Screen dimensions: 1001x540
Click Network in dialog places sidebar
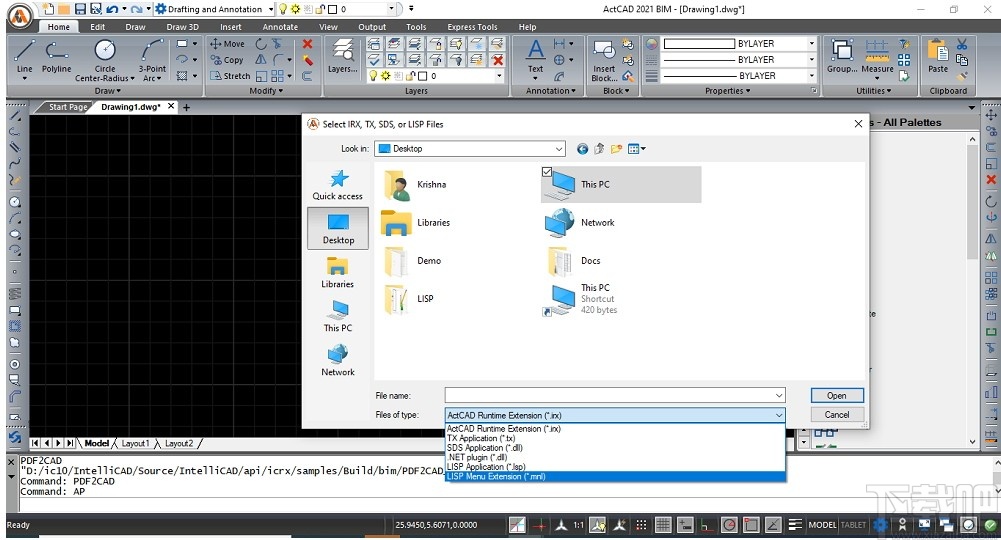(338, 361)
